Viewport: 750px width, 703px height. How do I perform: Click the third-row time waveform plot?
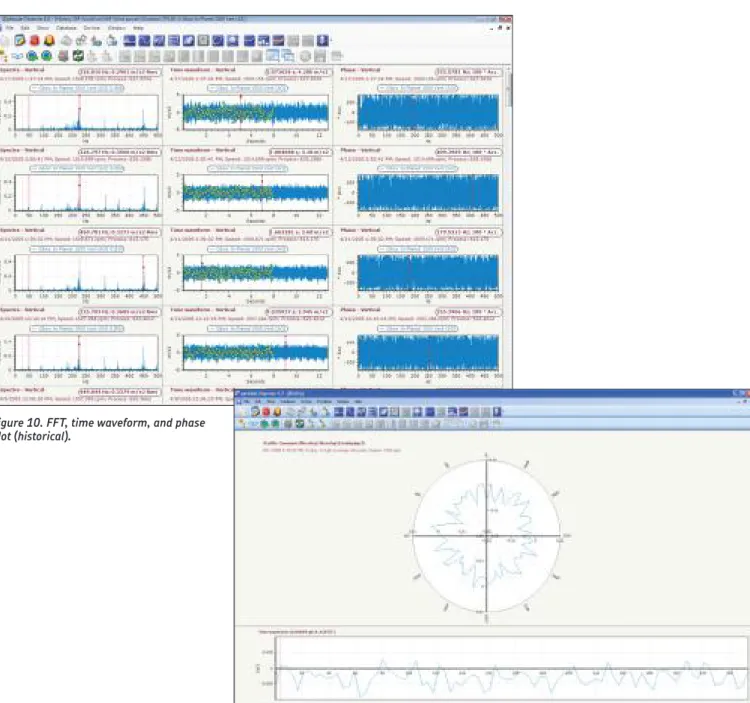[x=255, y=273]
